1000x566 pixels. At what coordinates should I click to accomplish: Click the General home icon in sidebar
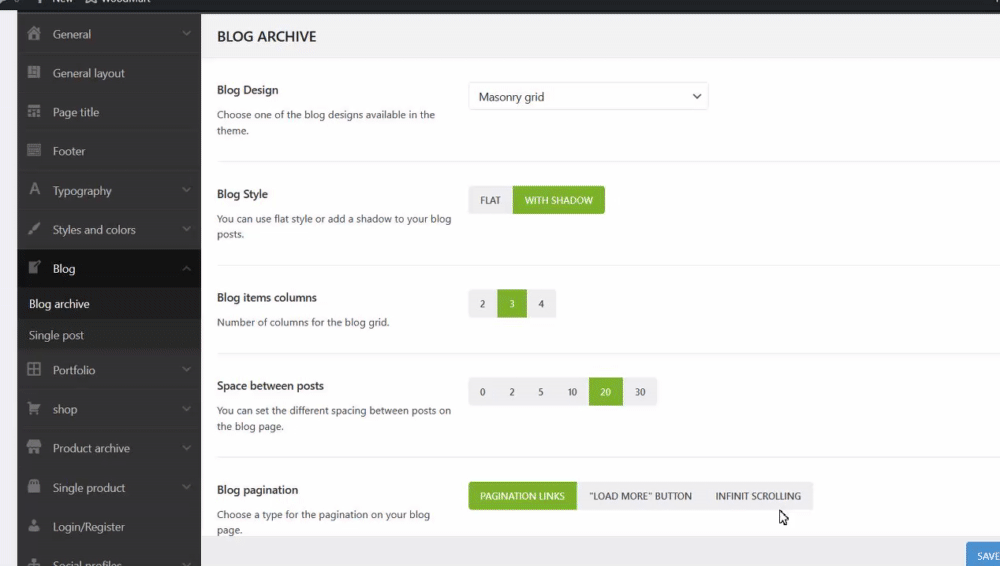[34, 33]
